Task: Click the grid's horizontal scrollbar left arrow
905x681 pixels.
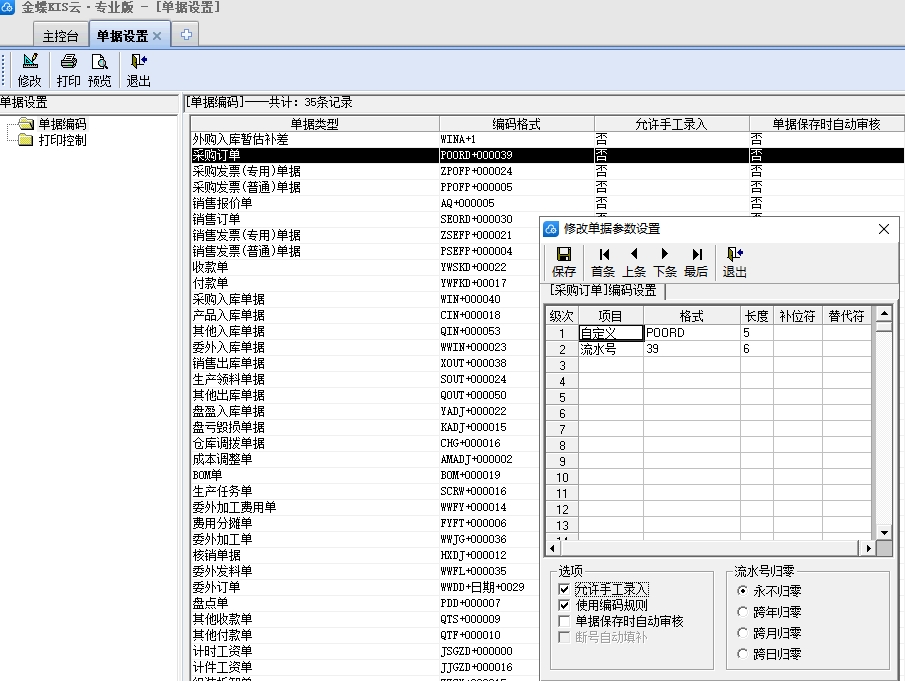Action: pyautogui.click(x=552, y=548)
